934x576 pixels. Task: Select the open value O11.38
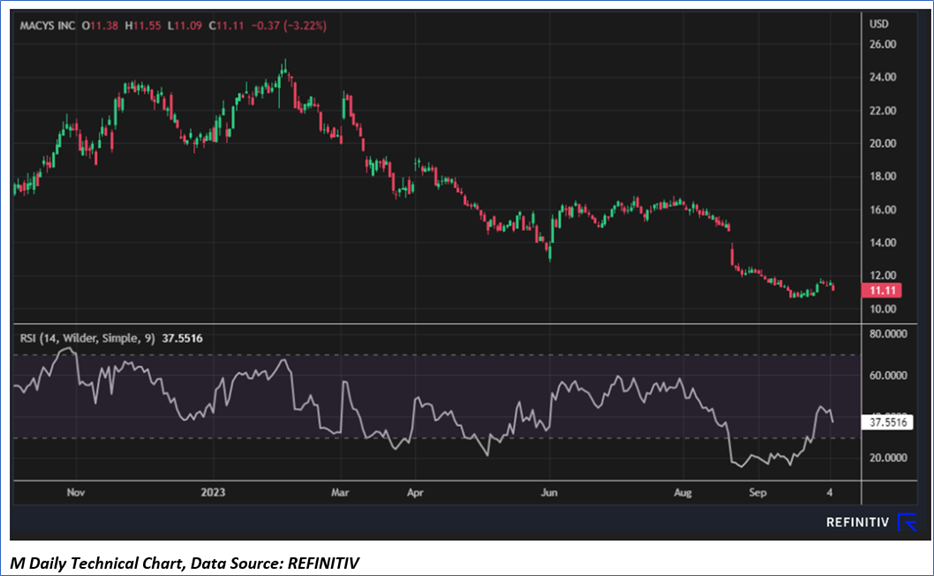[100, 26]
